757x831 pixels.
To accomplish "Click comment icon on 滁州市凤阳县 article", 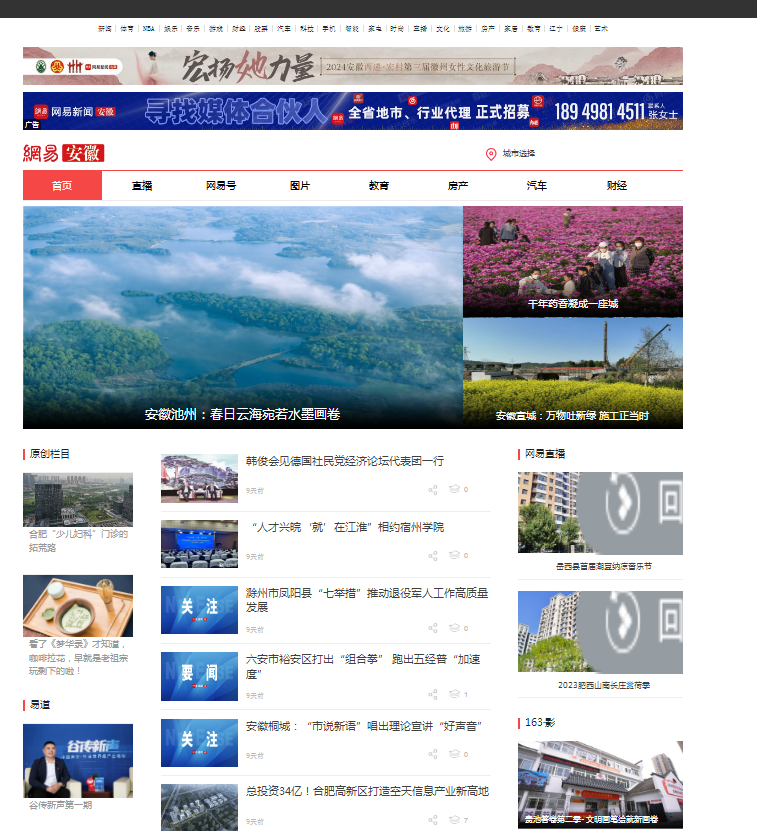I will click(x=454, y=627).
